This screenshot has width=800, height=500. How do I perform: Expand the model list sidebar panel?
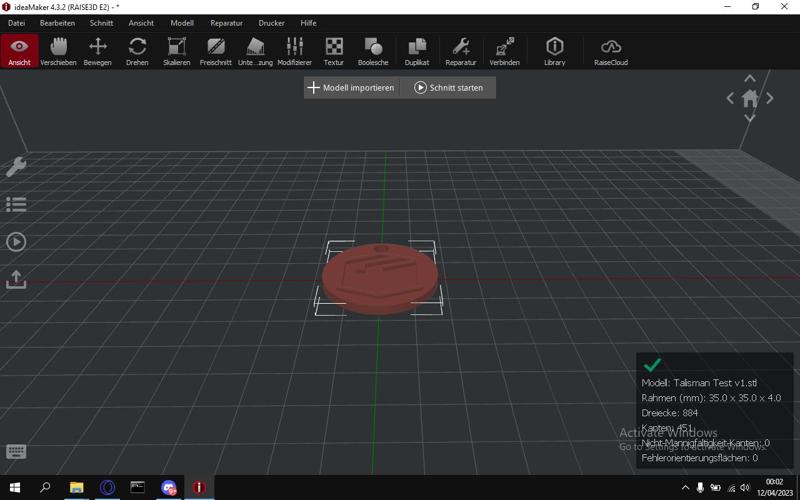16,204
